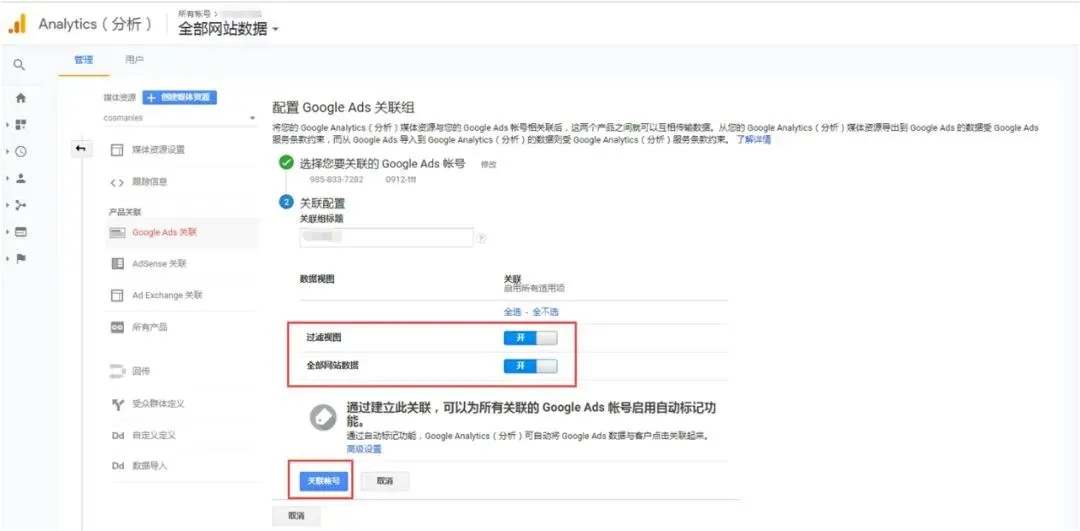The width and height of the screenshot is (1080, 531).
Task: Open Conversions reports flag icon
Action: (21, 259)
